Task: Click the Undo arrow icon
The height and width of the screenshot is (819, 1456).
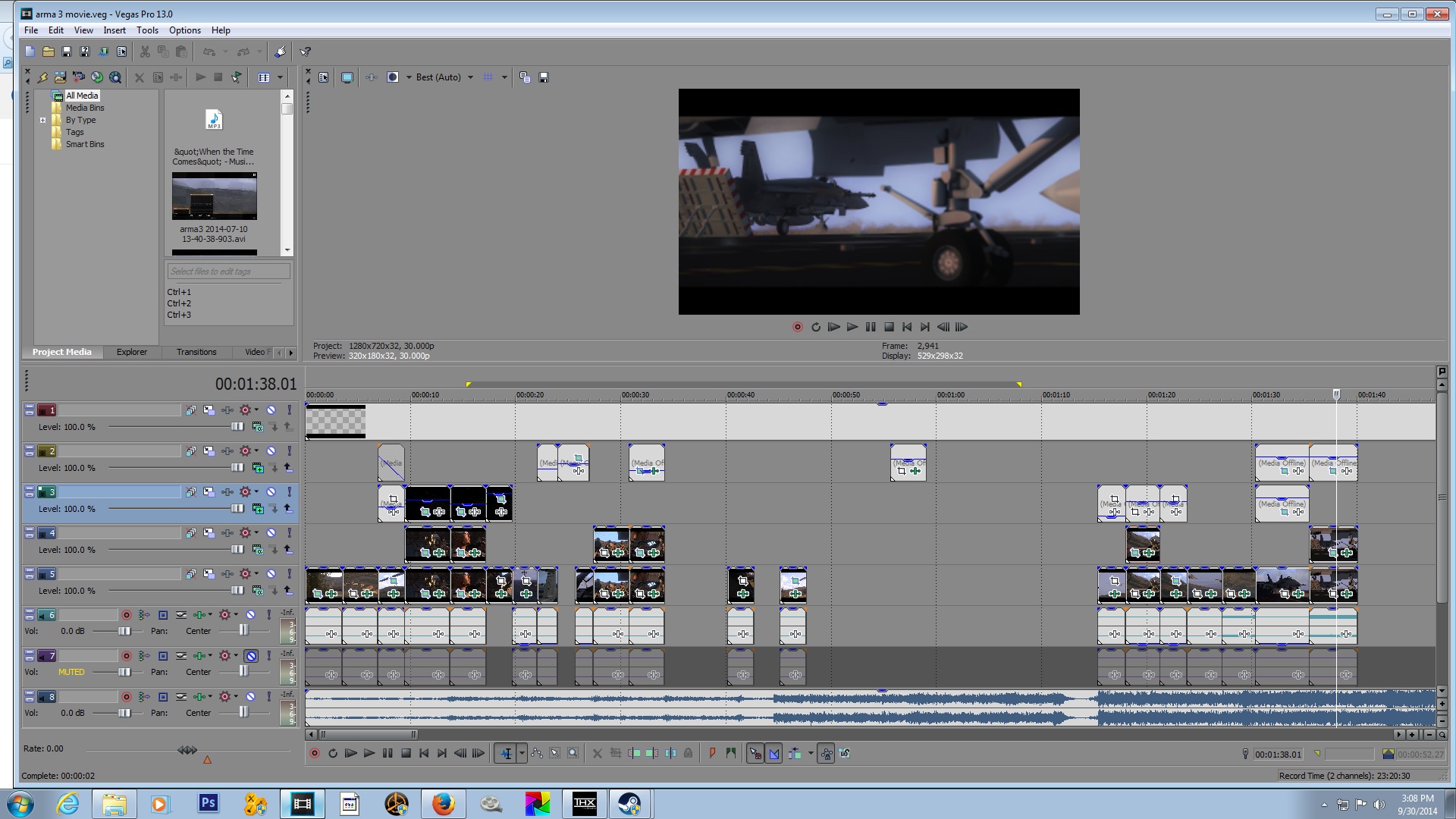Action: pos(209,52)
